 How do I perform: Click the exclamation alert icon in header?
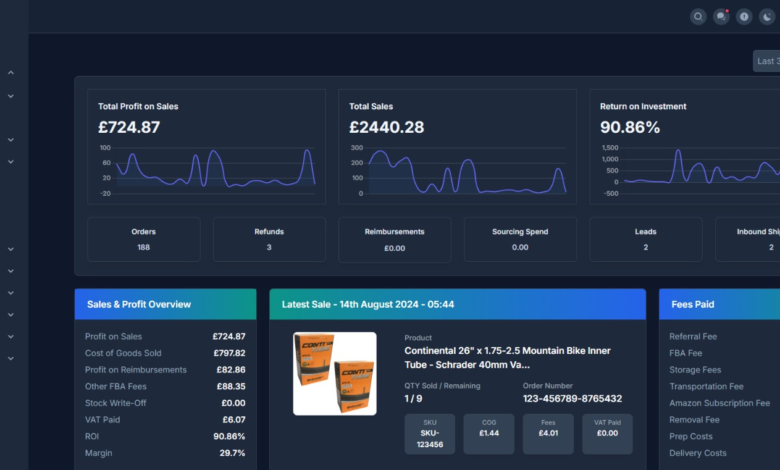[x=744, y=17]
